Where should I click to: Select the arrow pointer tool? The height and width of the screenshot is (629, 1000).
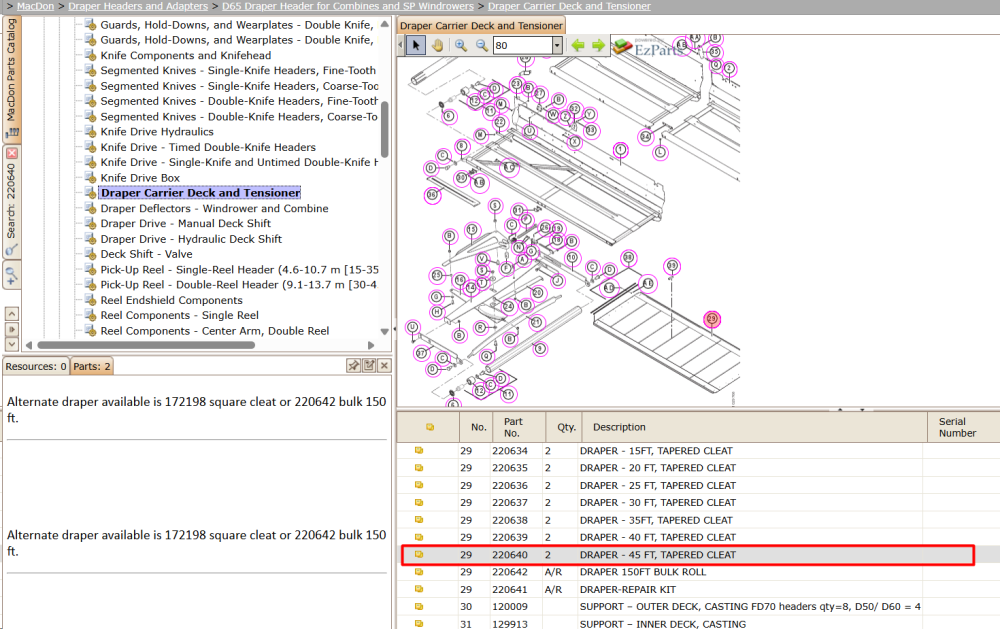[416, 45]
